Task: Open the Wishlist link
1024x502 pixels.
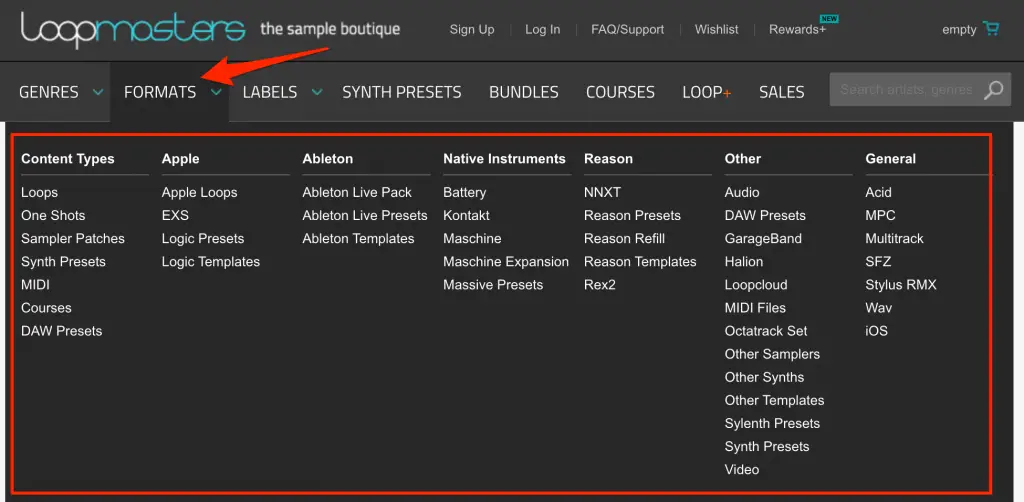Action: point(716,29)
